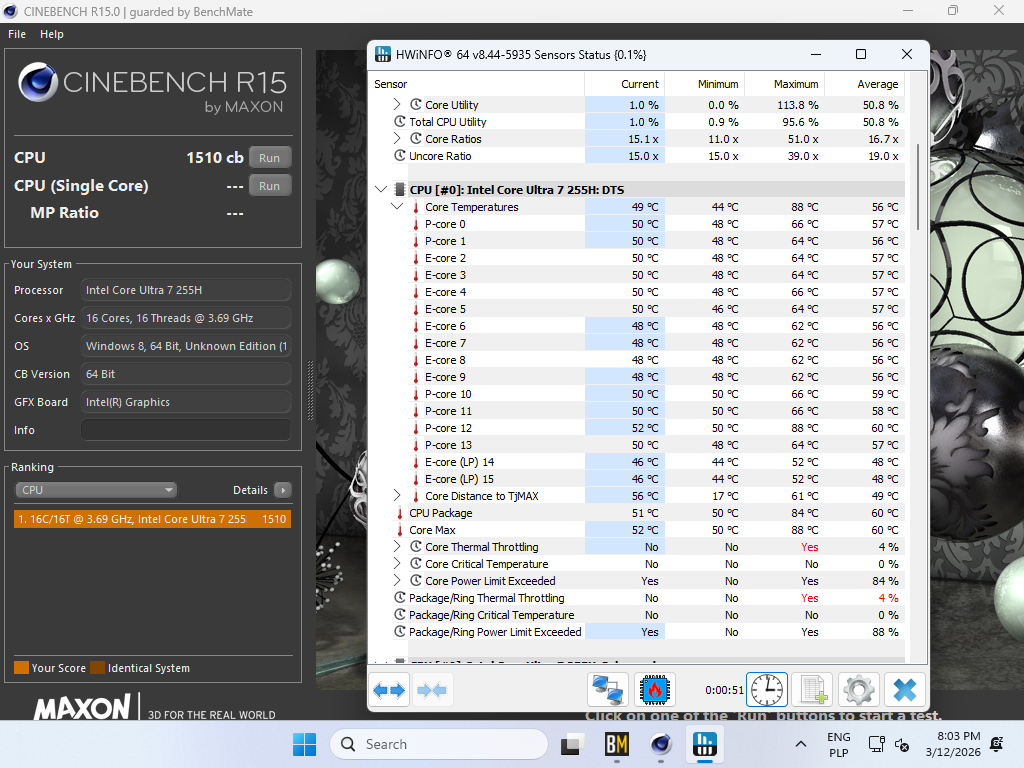Click the CPU flame stress icon in HWiNFO

(655, 690)
